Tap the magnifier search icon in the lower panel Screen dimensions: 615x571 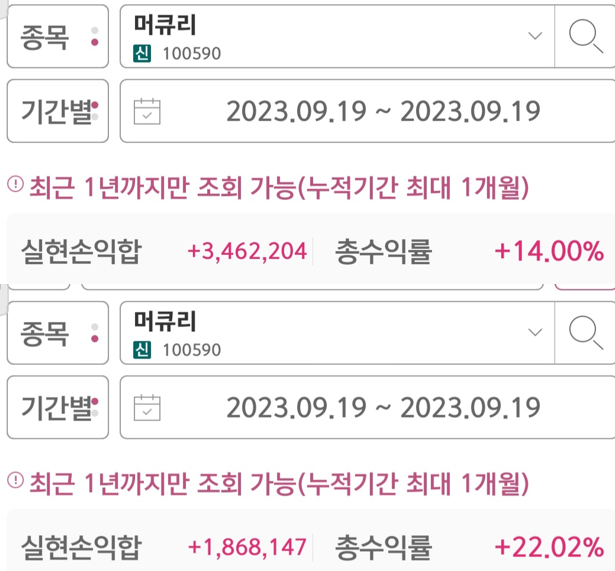[x=586, y=333]
